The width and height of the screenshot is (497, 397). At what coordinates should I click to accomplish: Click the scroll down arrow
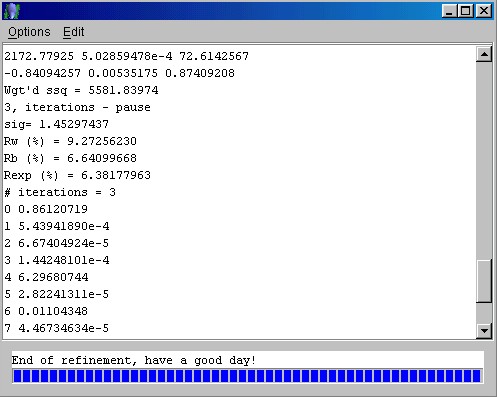click(x=484, y=331)
